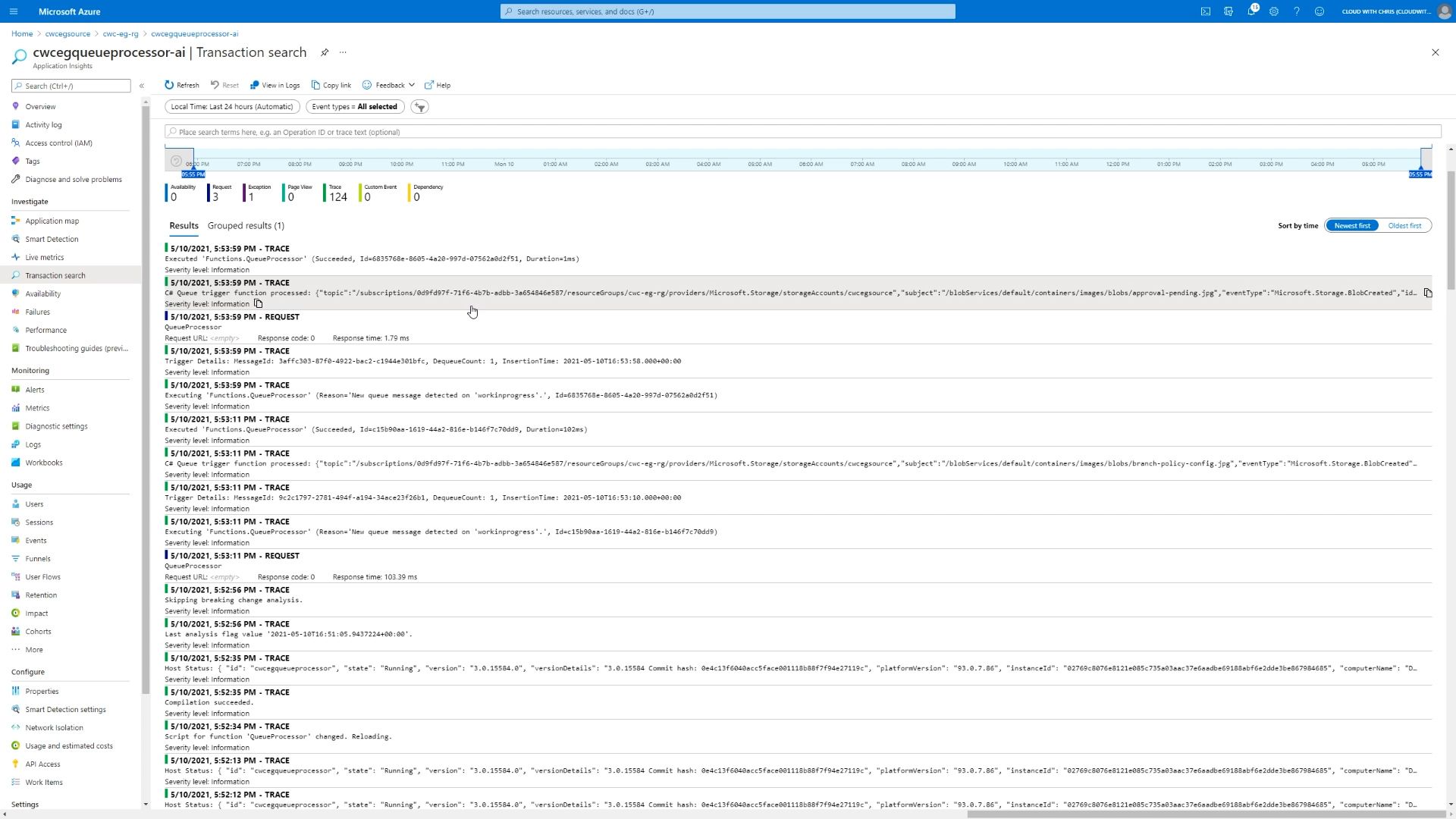Open Tags menu item
This screenshot has height=819, width=1456.
(32, 162)
